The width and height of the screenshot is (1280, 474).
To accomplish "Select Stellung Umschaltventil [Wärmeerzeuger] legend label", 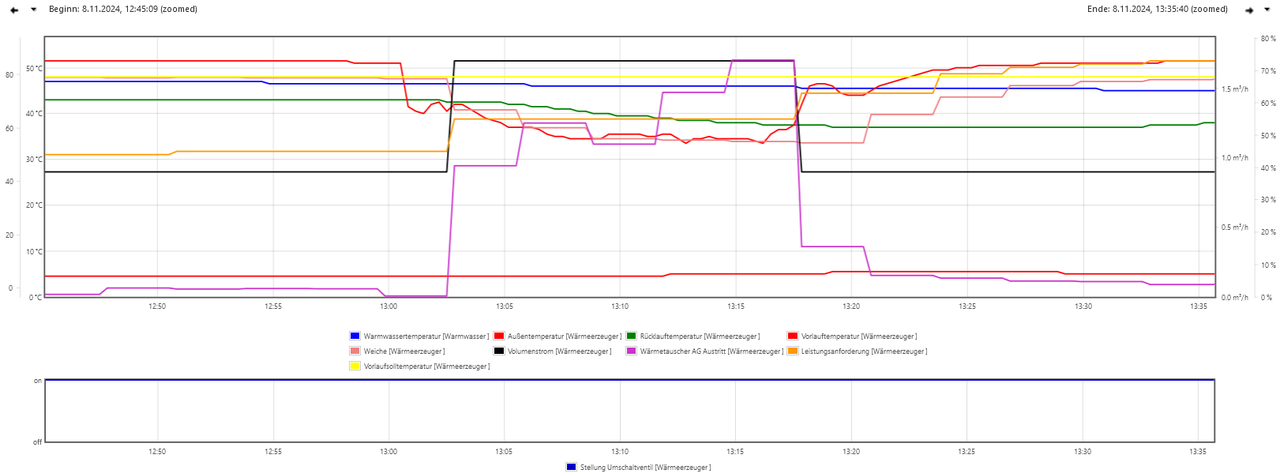I will click(x=645, y=467).
